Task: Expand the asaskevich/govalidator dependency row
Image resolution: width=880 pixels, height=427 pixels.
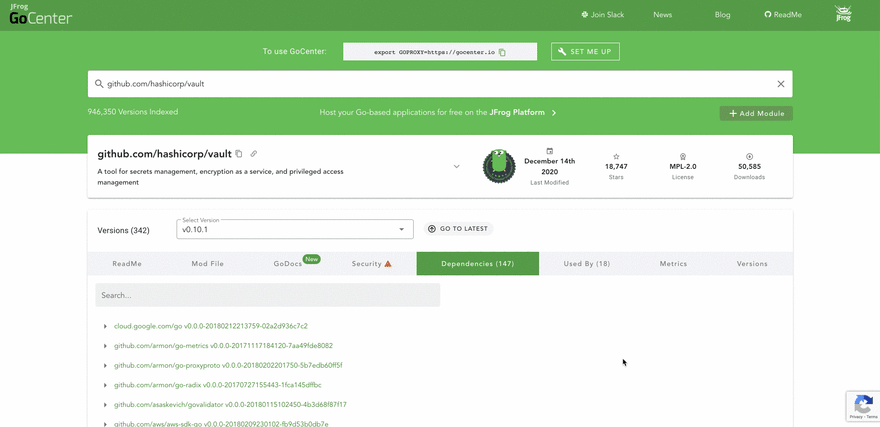Action: (105, 405)
